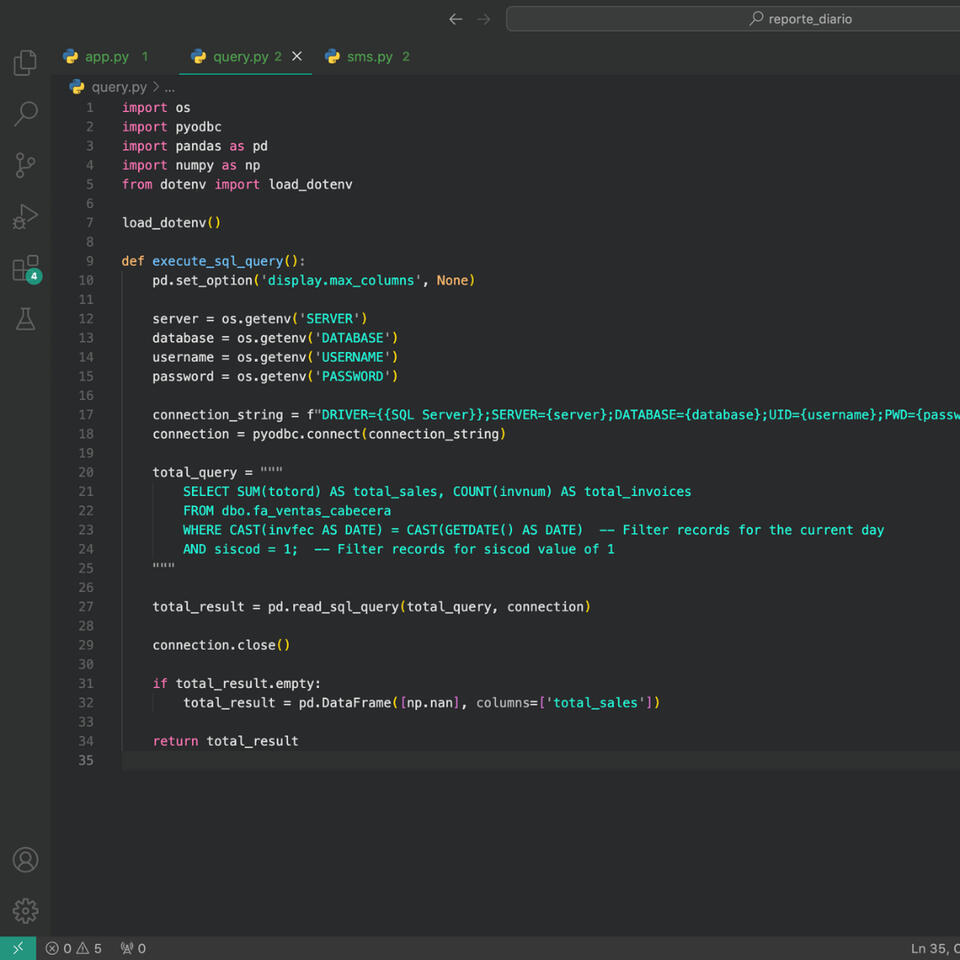Open the Manage gear menu
This screenshot has height=960, width=960.
point(25,911)
